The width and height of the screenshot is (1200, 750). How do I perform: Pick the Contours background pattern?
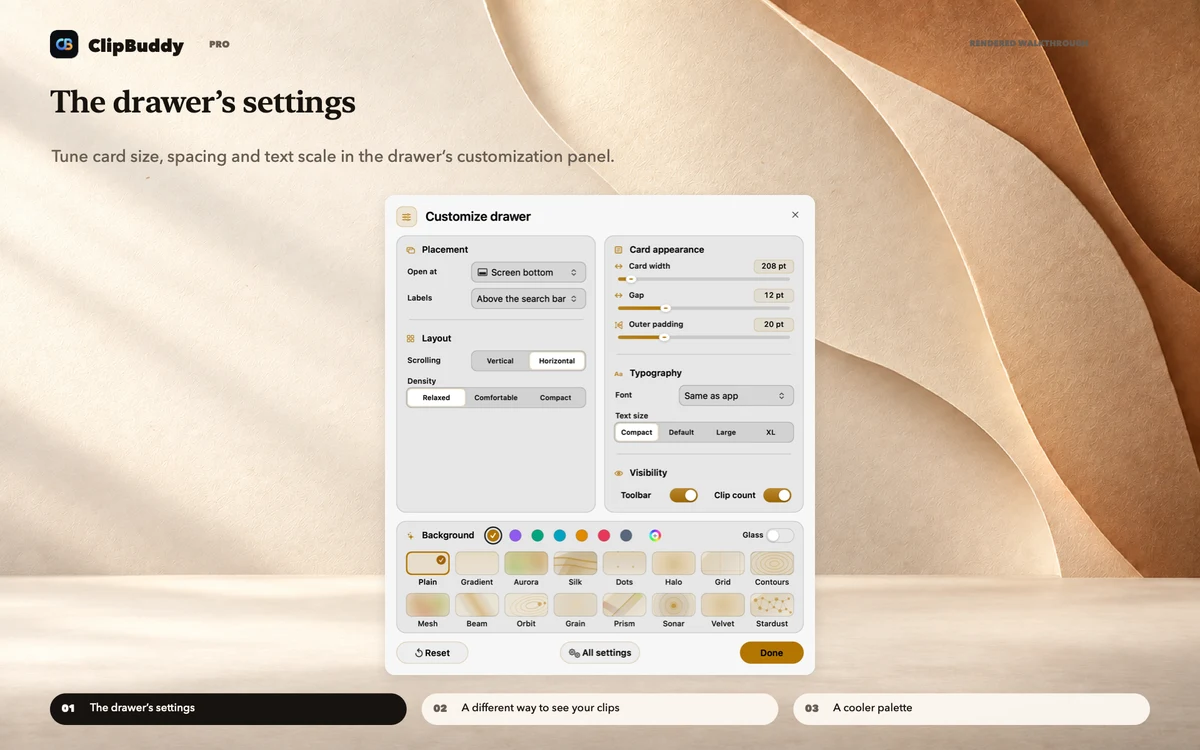click(772, 563)
